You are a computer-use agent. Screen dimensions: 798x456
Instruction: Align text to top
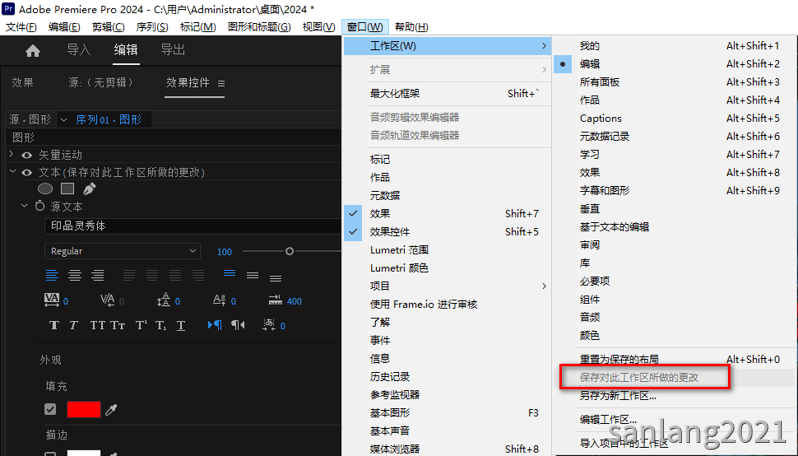230,275
